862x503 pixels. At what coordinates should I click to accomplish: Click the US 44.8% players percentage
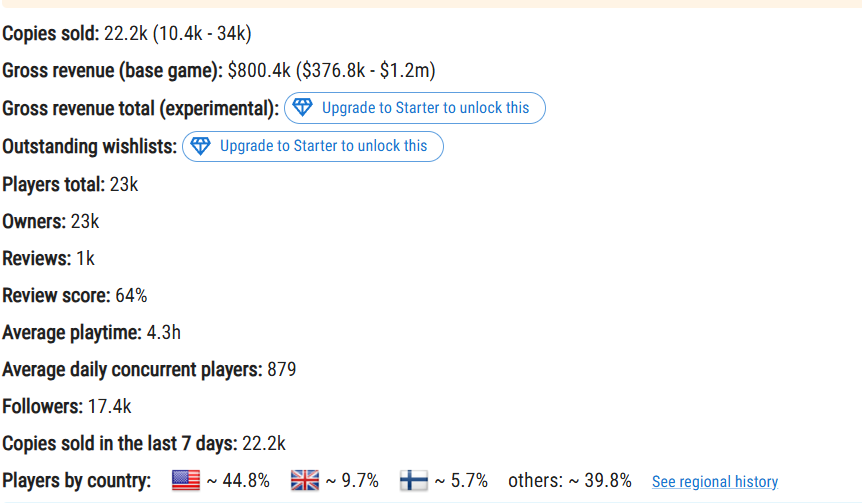click(x=238, y=480)
